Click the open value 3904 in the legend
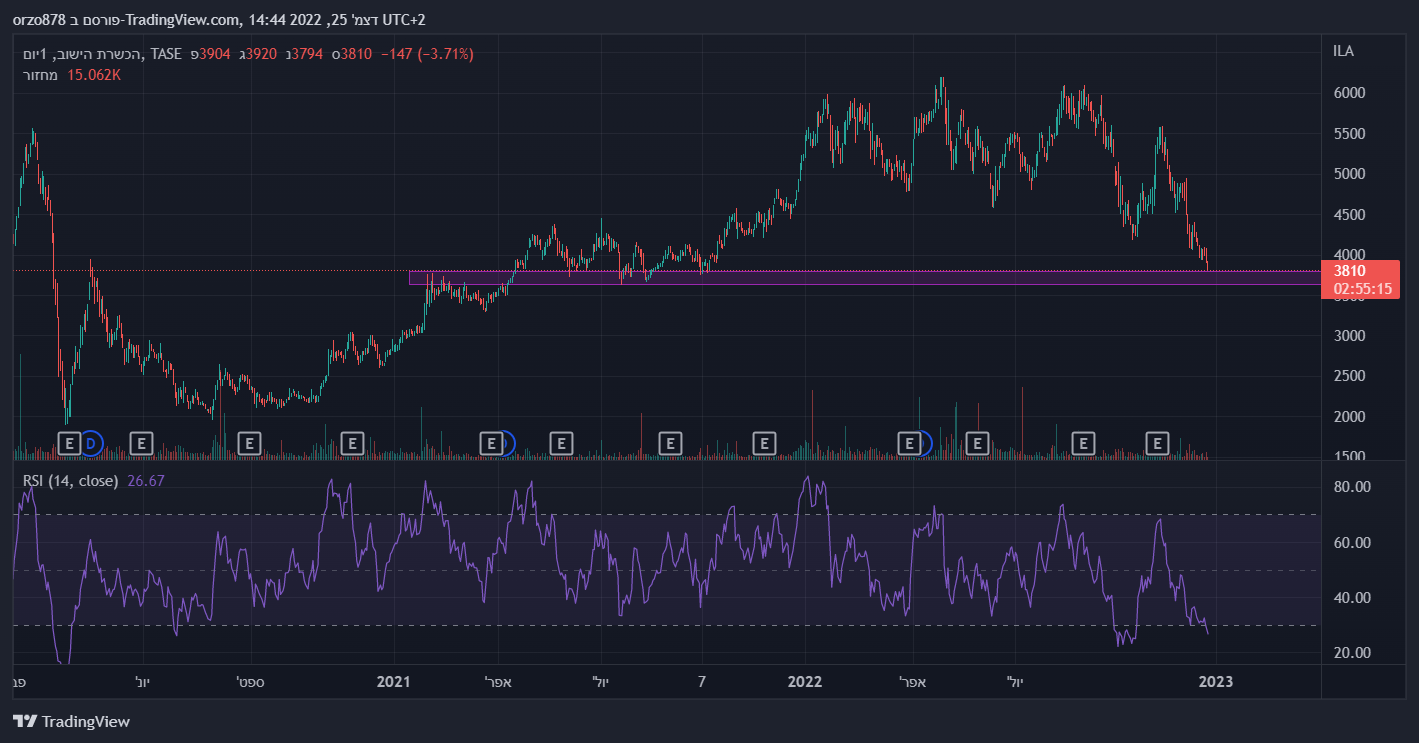This screenshot has height=743, width=1419. click(x=216, y=53)
